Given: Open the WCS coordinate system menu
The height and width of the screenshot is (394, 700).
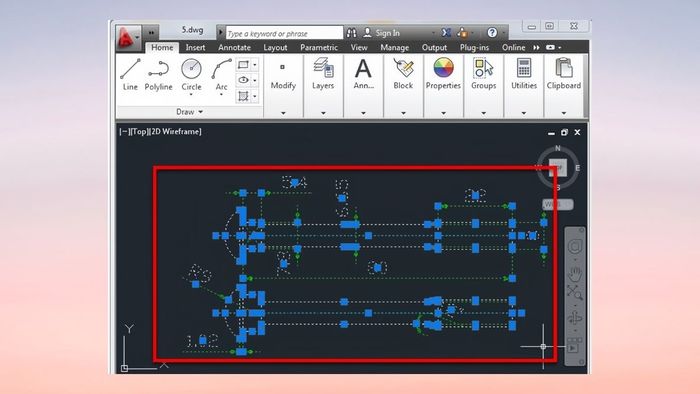Looking at the screenshot, I should point(557,204).
